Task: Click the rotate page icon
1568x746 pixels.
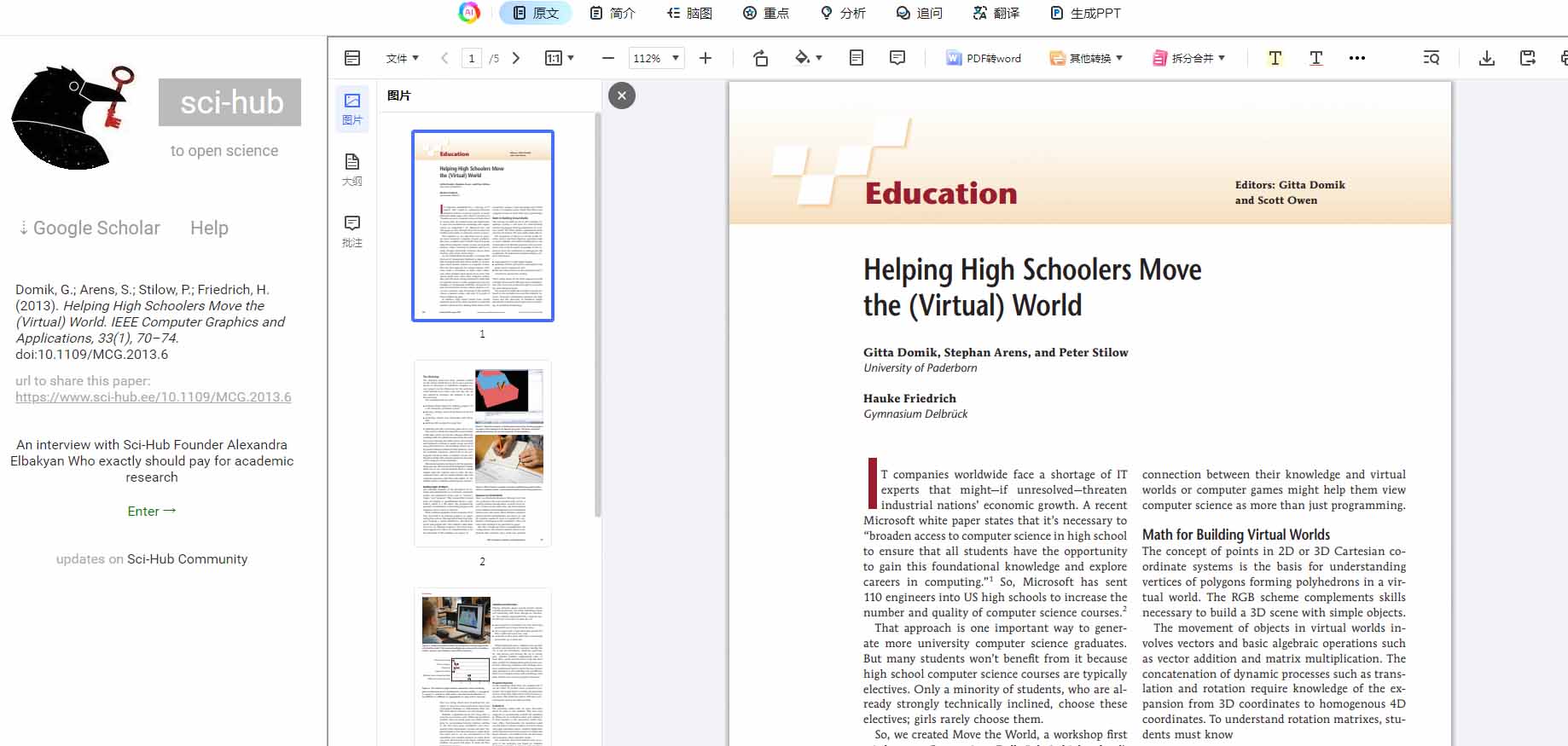Action: coord(761,58)
